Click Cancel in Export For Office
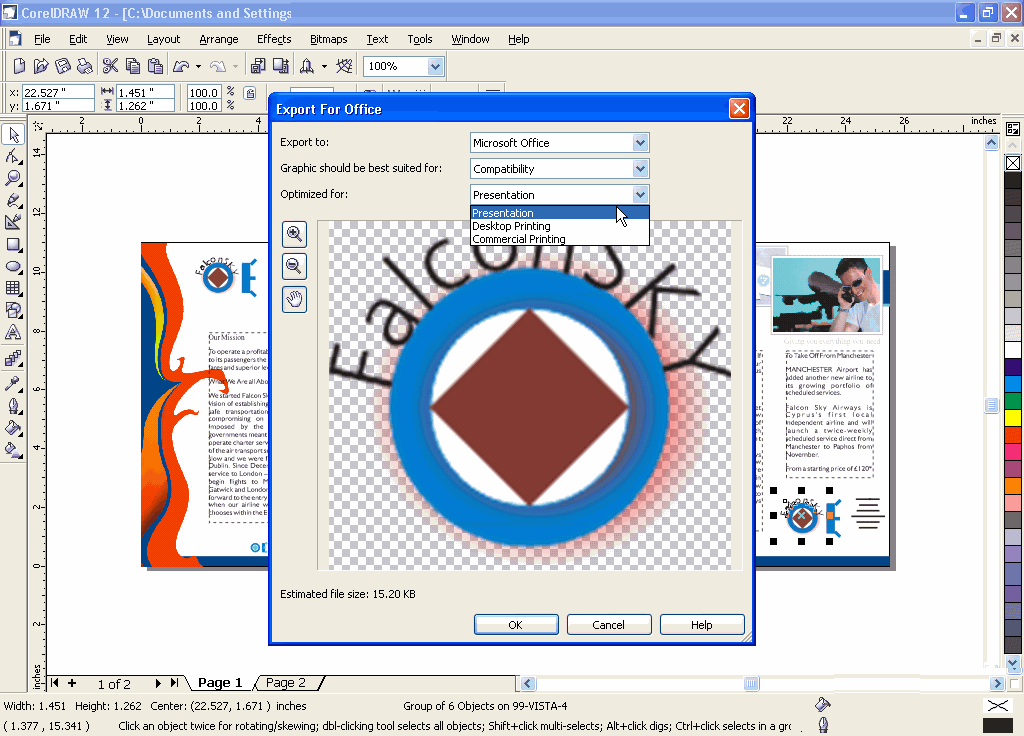 (609, 625)
